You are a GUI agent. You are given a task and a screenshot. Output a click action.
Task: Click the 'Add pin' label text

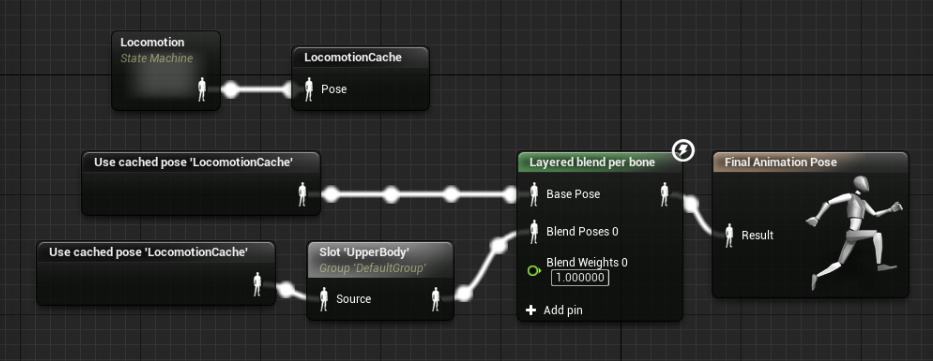[563, 310]
